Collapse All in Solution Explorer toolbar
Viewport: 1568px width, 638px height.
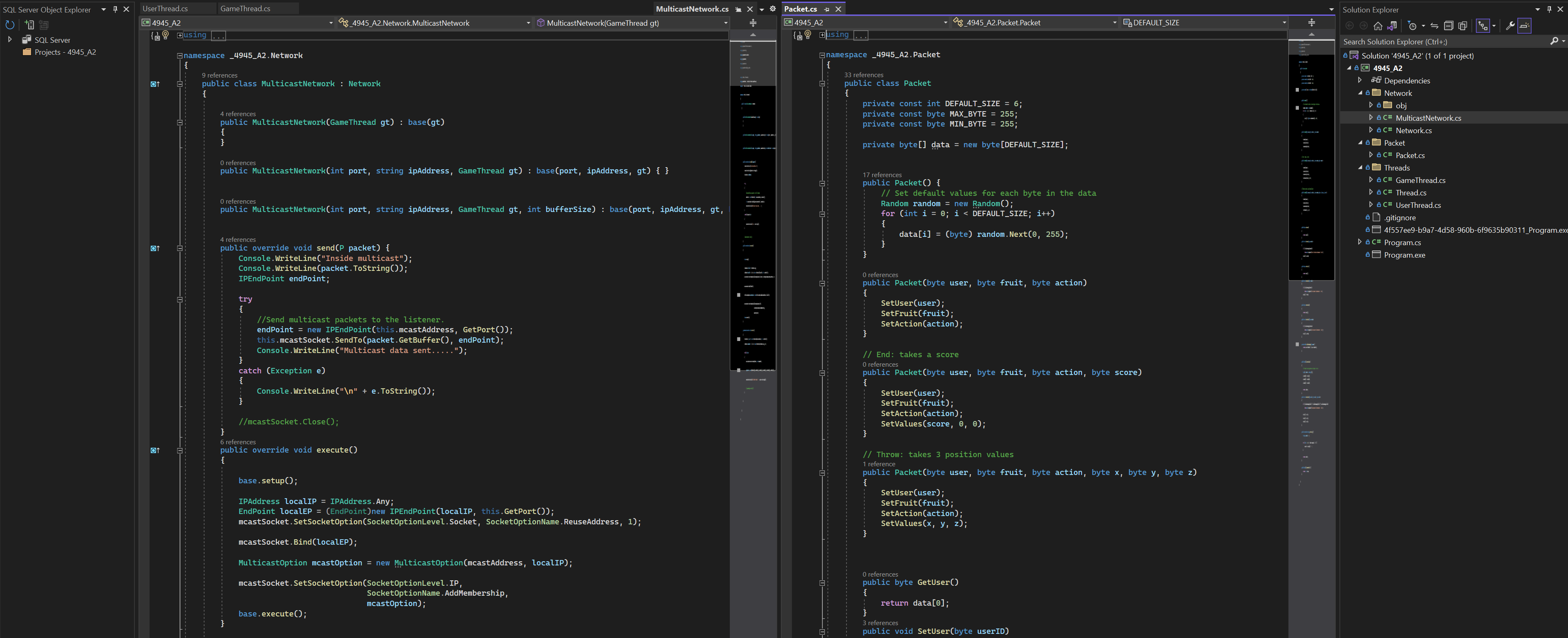tap(1449, 26)
